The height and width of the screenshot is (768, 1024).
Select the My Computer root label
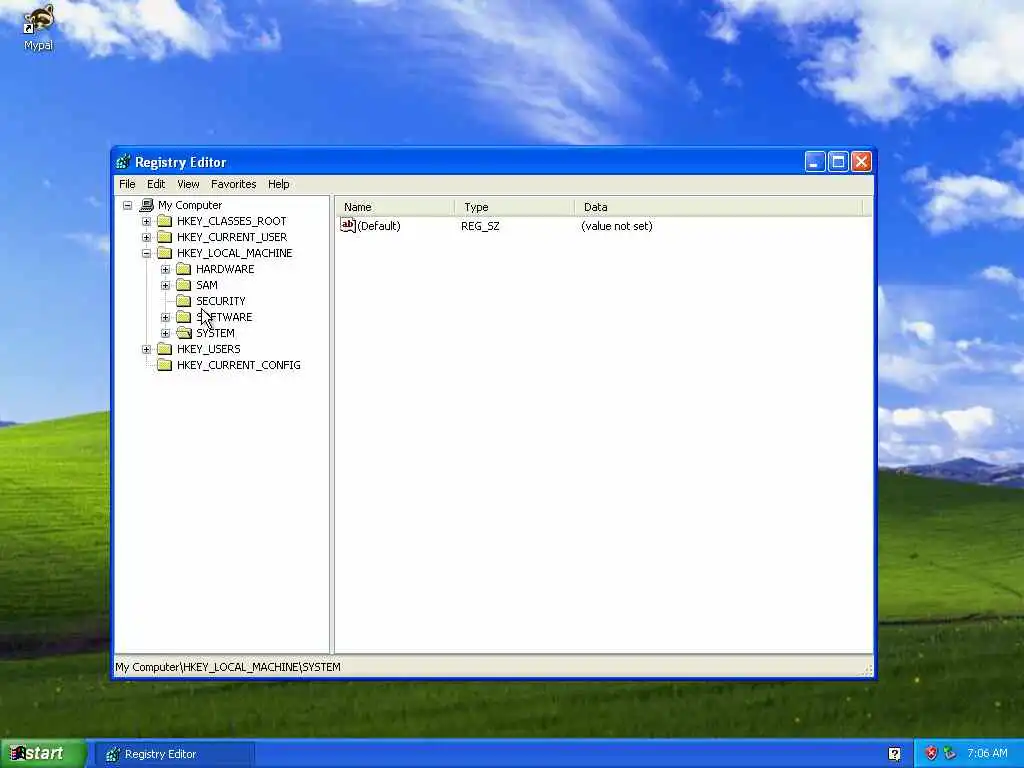pos(189,205)
